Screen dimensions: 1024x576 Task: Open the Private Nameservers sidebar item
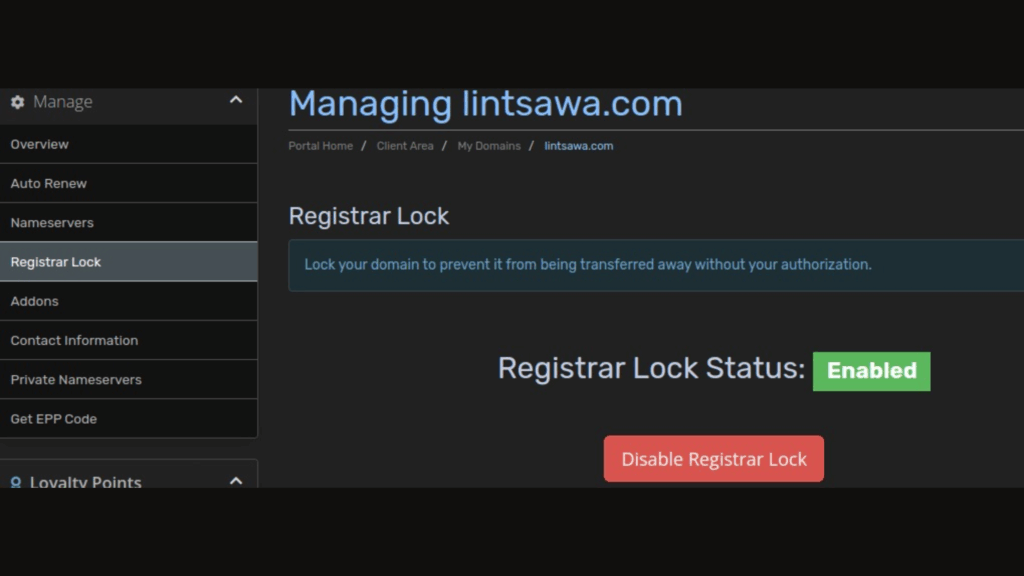tap(129, 379)
